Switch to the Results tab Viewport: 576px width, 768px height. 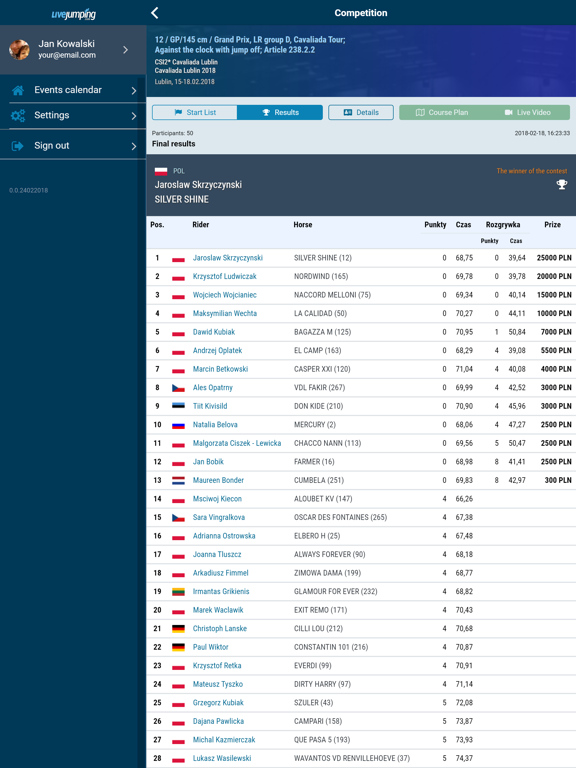tap(280, 112)
